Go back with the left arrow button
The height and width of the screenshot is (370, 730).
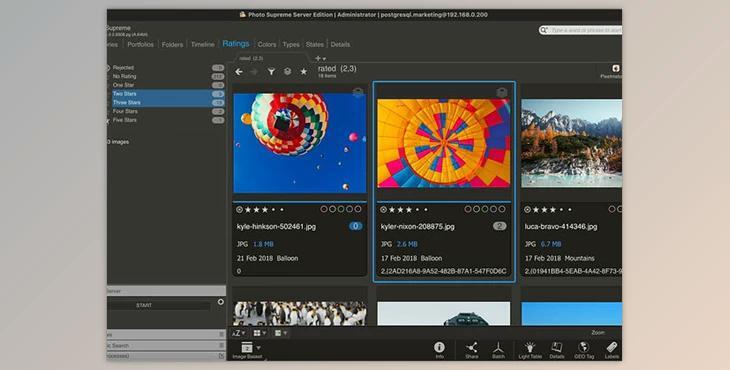coord(239,72)
